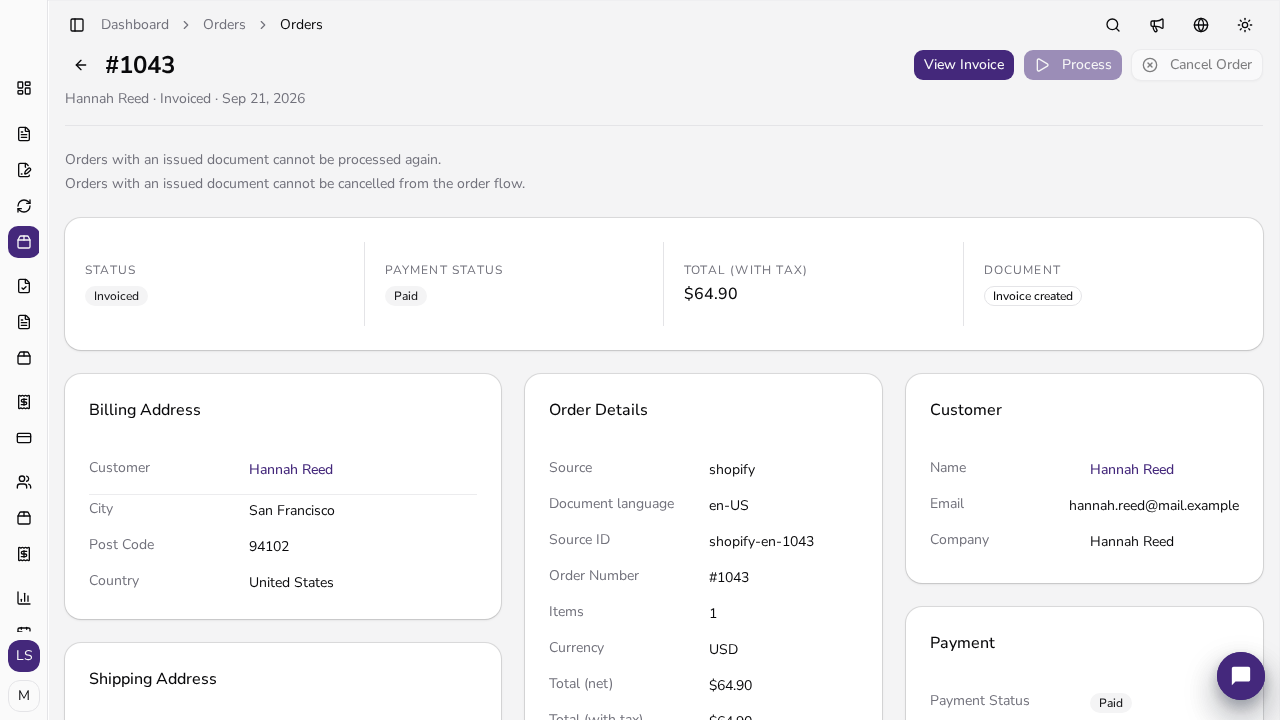Select country value United States
The height and width of the screenshot is (720, 1280).
(291, 583)
